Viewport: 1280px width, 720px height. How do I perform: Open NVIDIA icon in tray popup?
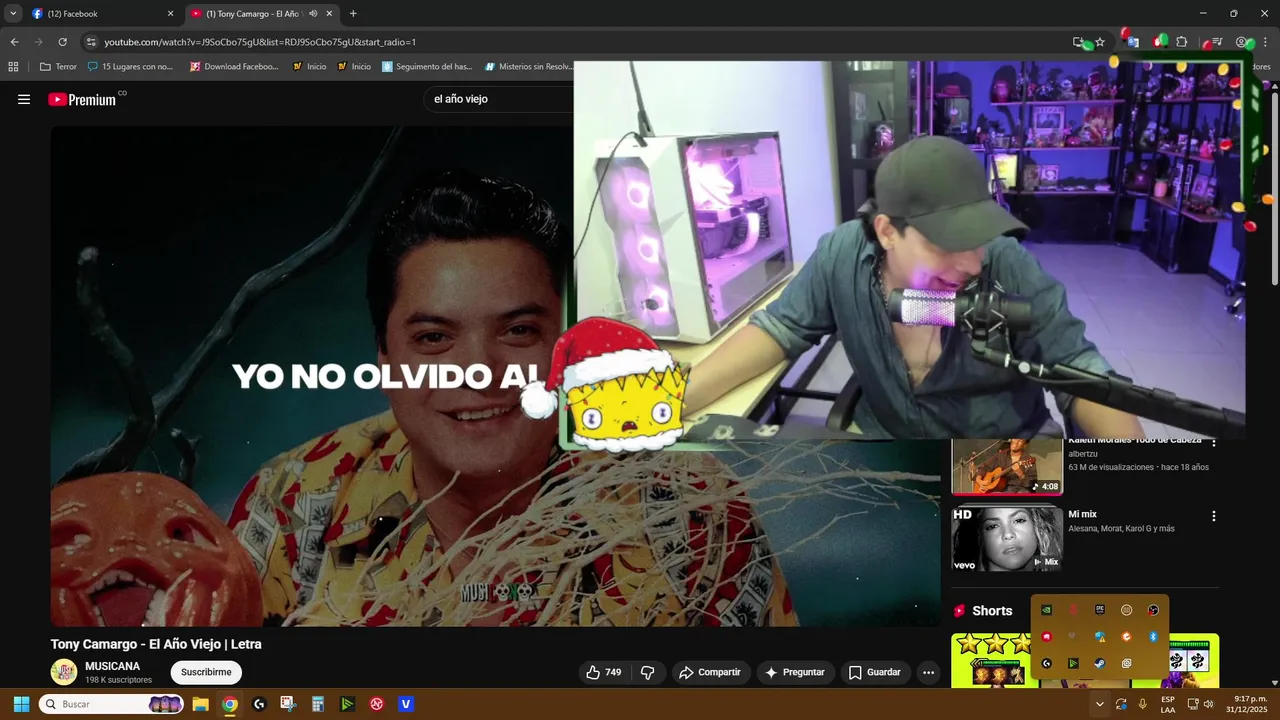[1046, 610]
